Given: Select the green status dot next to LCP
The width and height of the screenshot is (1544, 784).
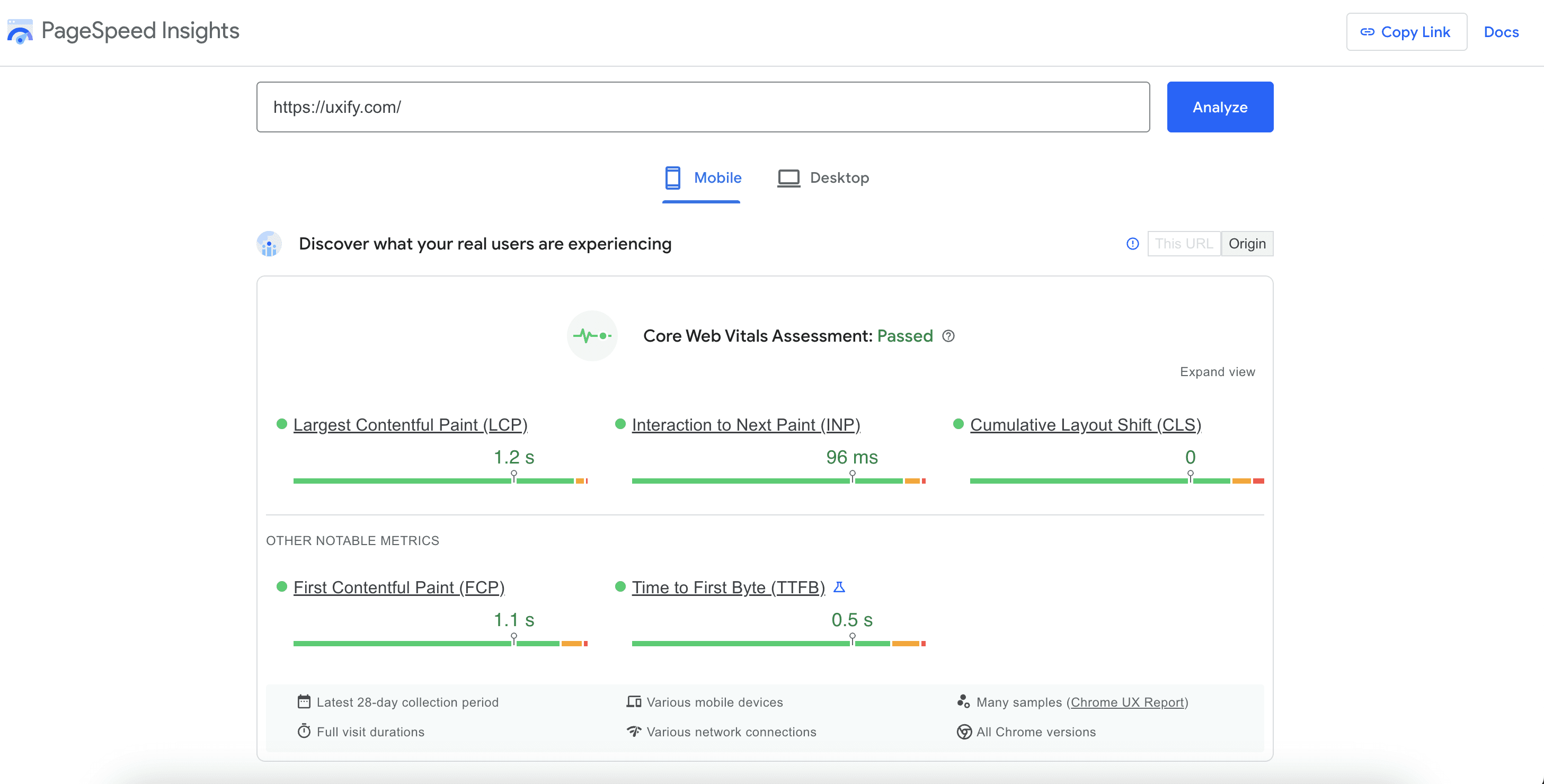Looking at the screenshot, I should [281, 424].
